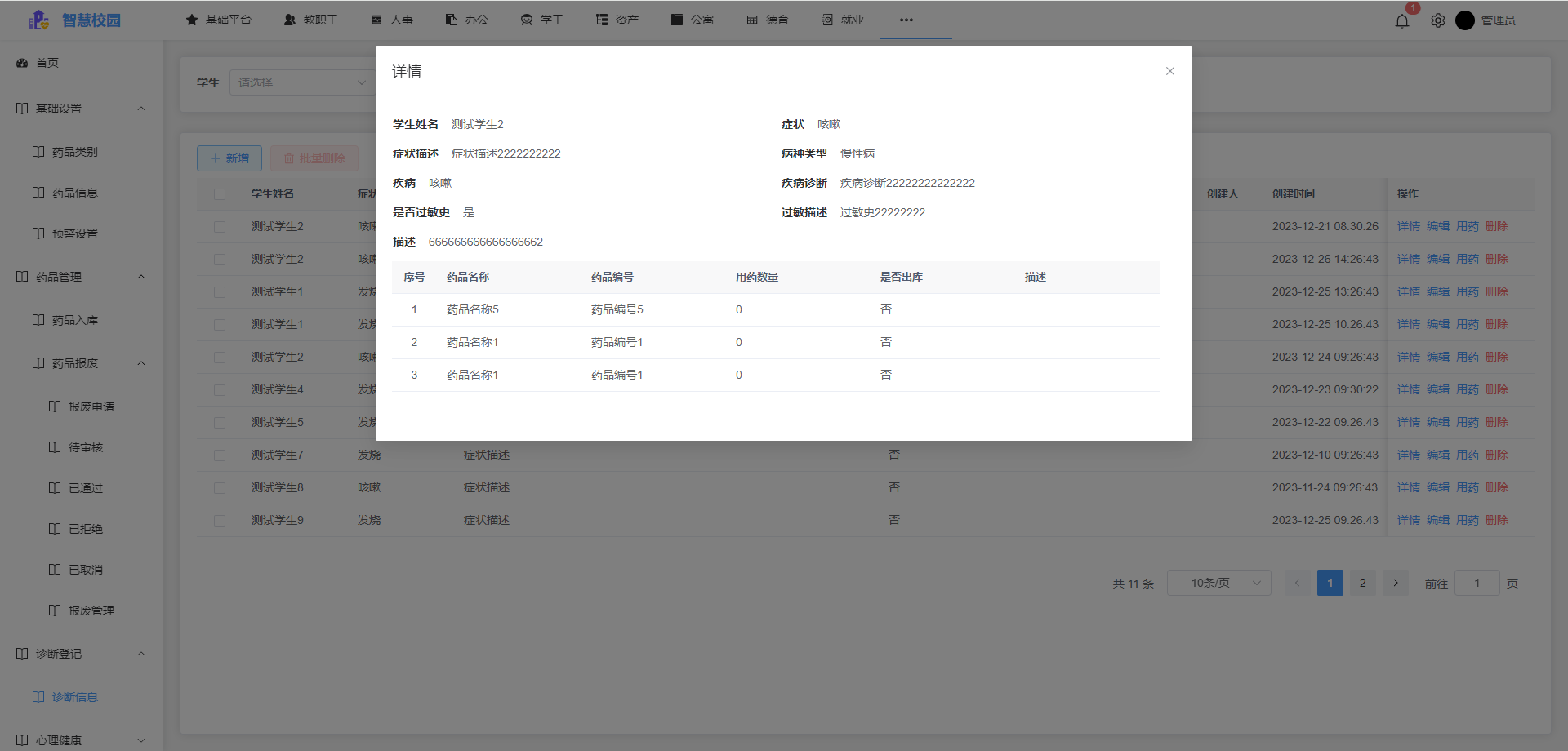Viewport: 1568px width, 751px height.
Task: Open the more menu ellipsis icon
Action: [x=906, y=20]
